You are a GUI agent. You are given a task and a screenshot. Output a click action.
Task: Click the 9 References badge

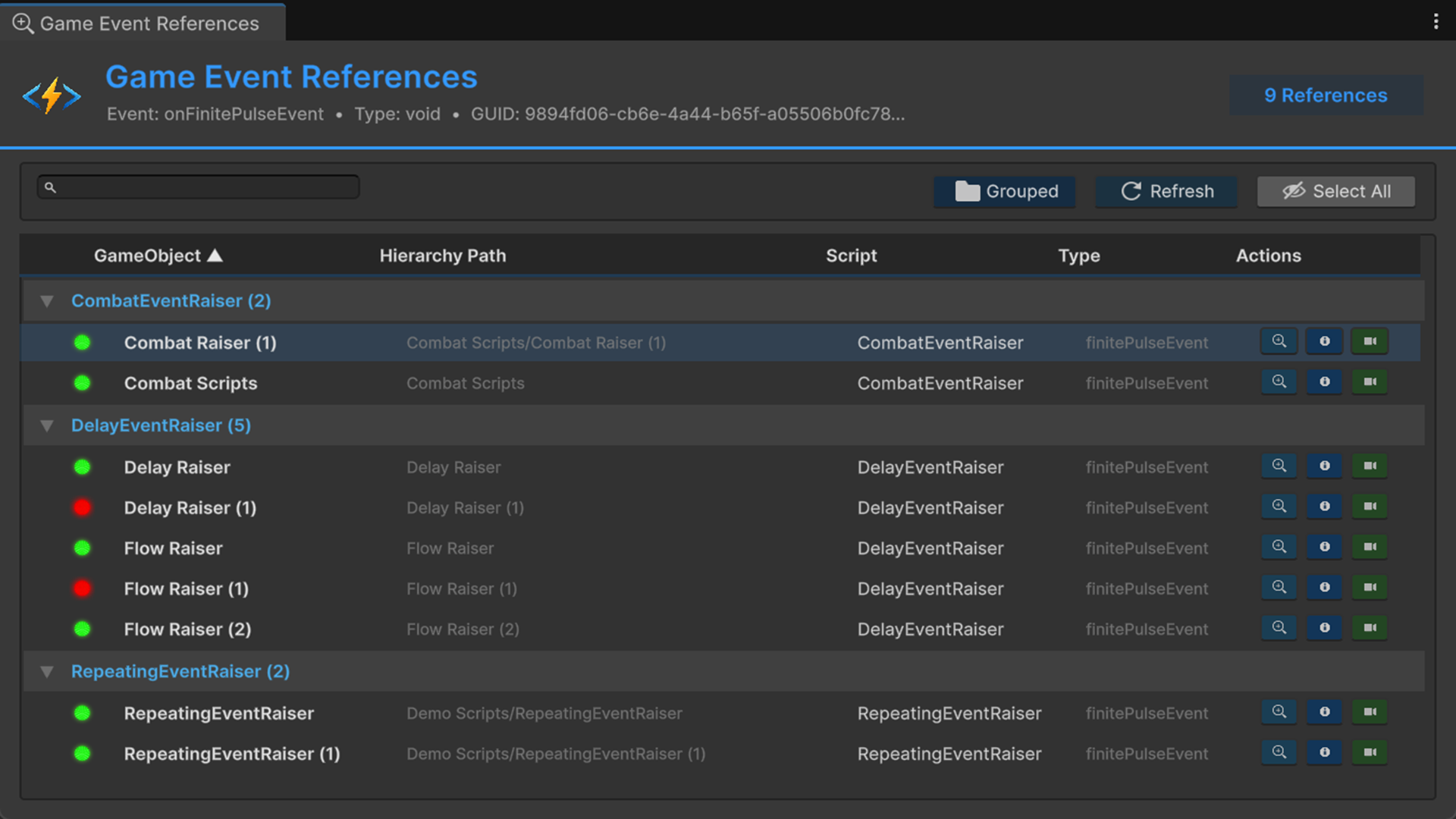click(x=1326, y=96)
